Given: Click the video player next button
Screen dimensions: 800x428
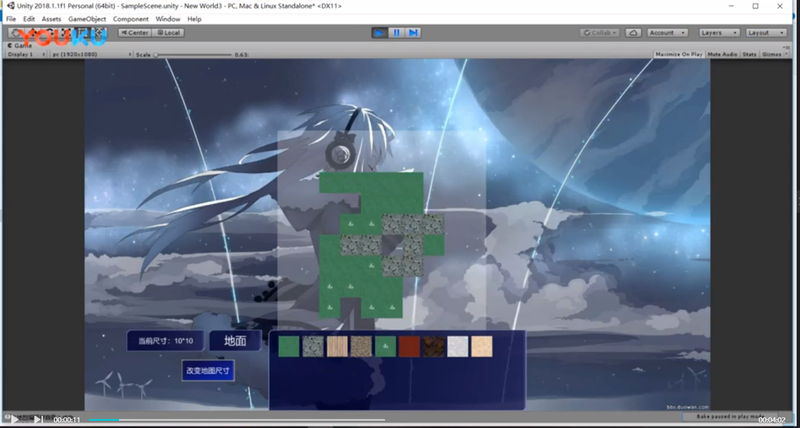Looking at the screenshot, I should click(38, 419).
